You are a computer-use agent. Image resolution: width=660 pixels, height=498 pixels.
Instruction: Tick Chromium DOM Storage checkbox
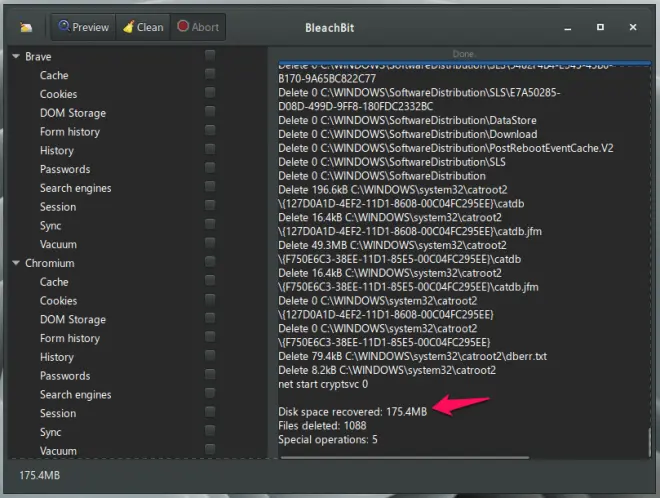click(210, 318)
